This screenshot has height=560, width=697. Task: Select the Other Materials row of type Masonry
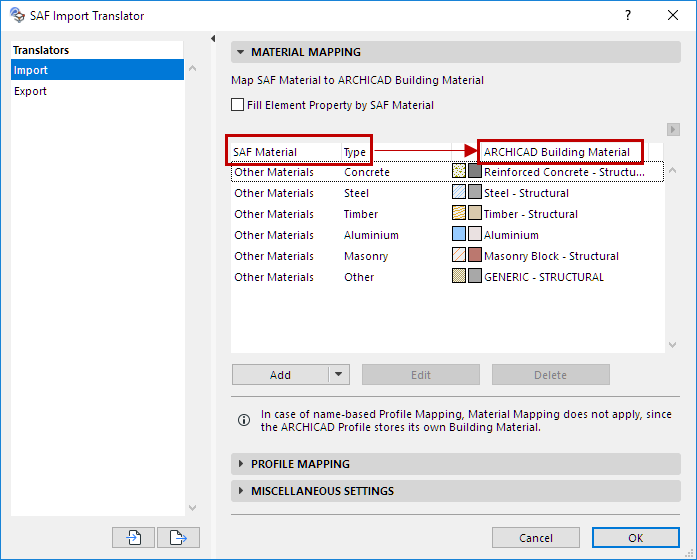pos(447,256)
